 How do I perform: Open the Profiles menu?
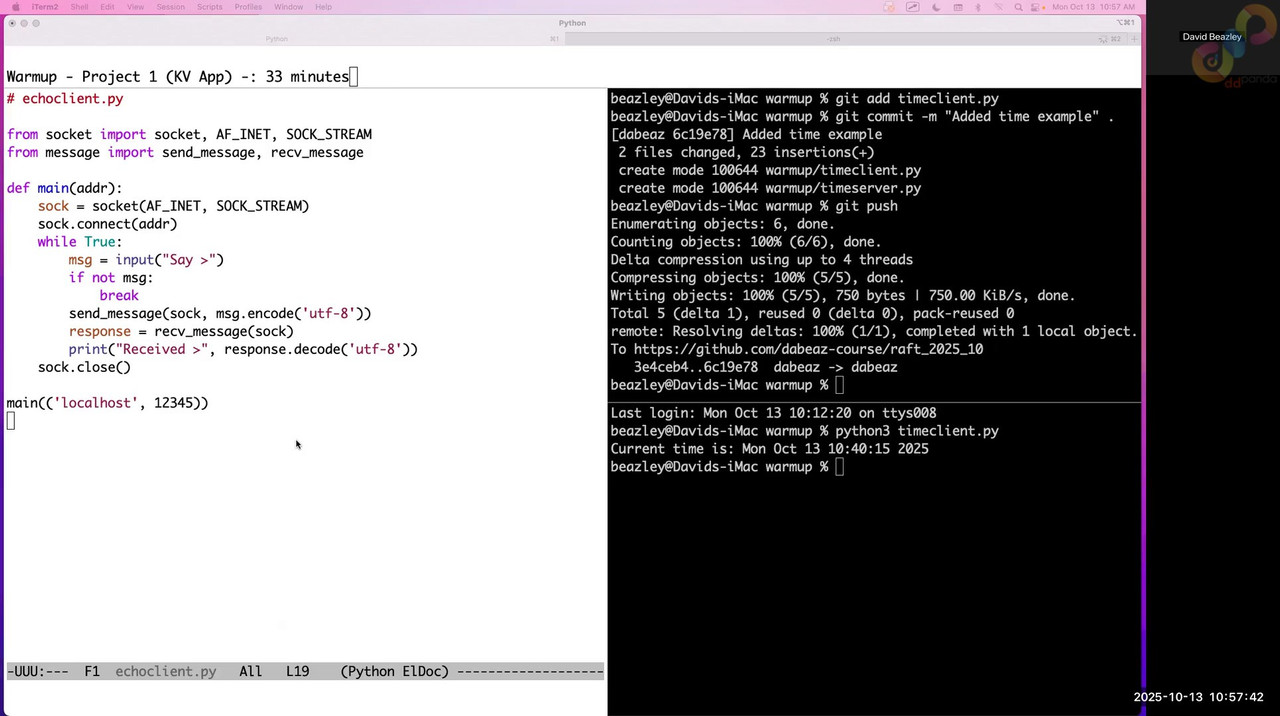[248, 7]
